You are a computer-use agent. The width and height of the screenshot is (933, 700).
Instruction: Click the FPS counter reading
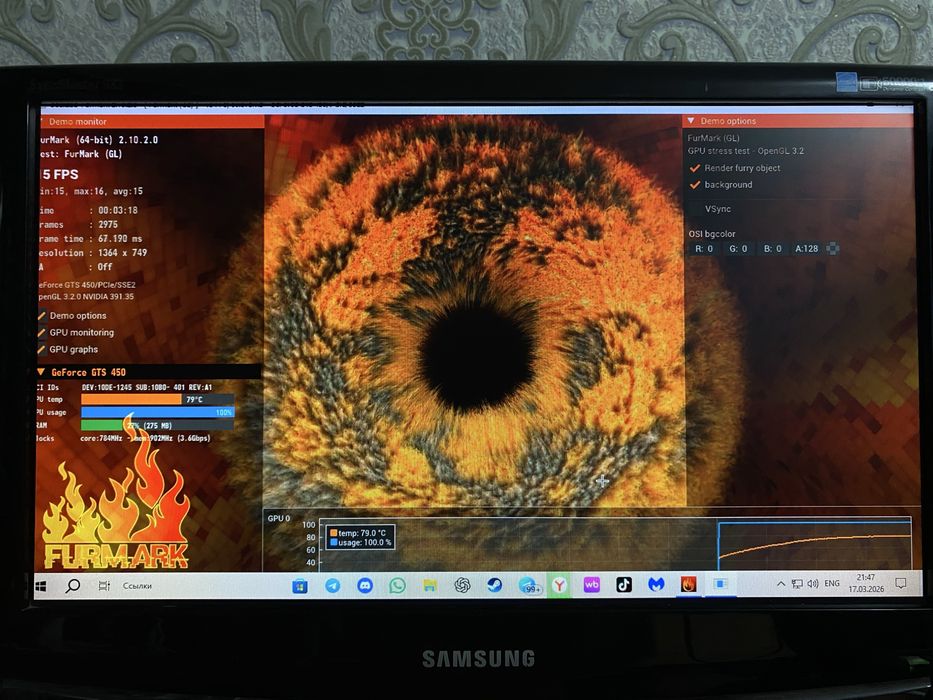click(60, 174)
